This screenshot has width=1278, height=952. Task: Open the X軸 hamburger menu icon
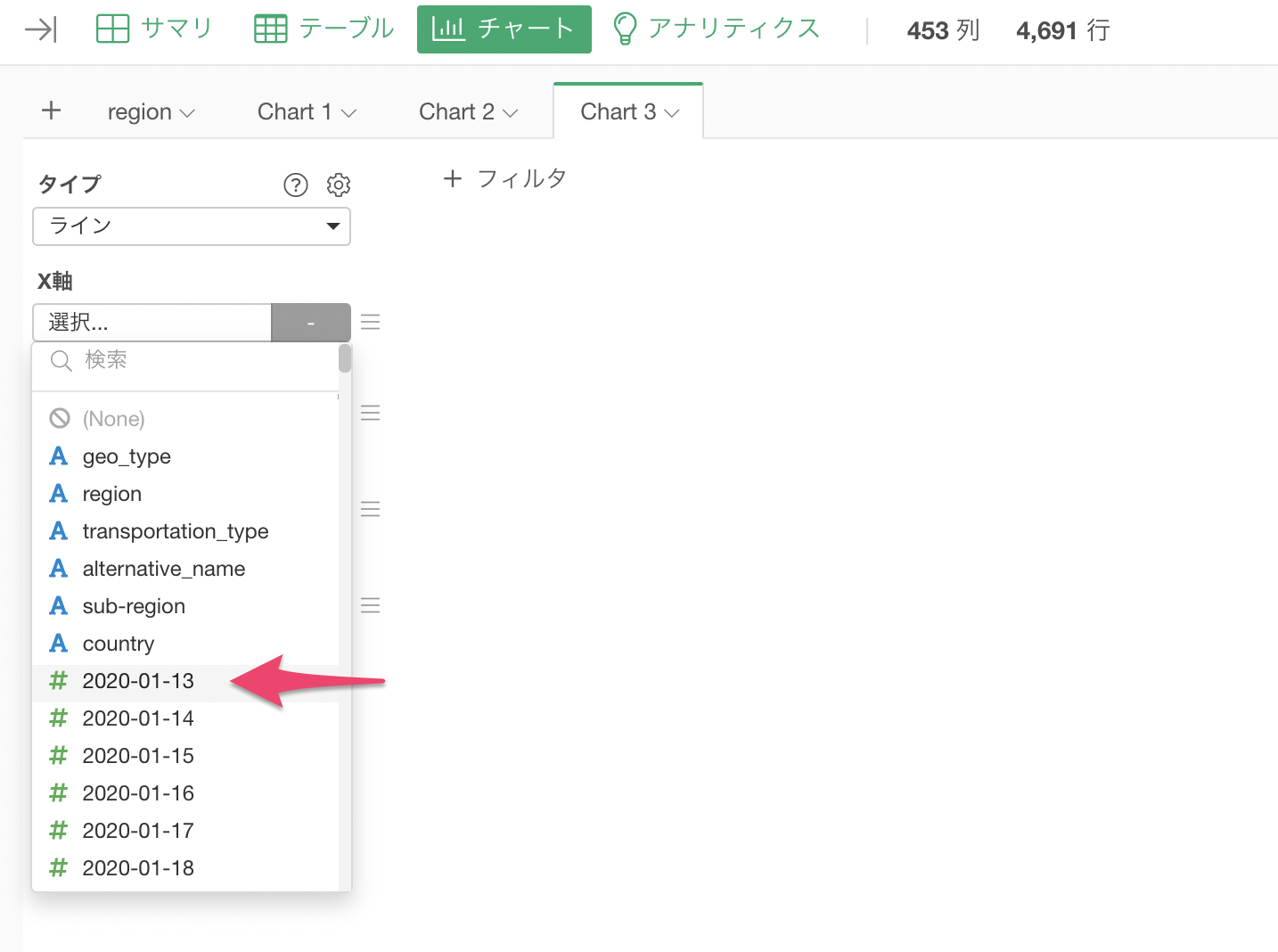371,322
